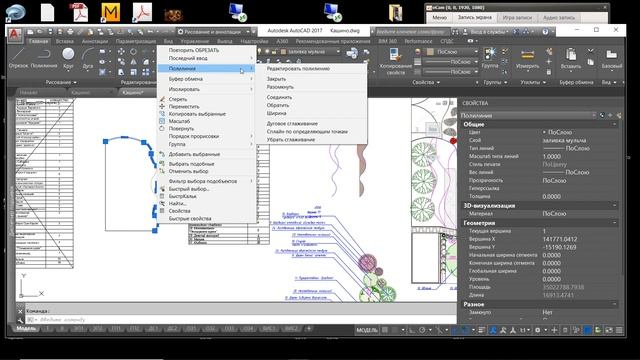Toggle polar tracking on status bar
Image resolution: width=640 pixels, height=360 pixels.
point(422,330)
